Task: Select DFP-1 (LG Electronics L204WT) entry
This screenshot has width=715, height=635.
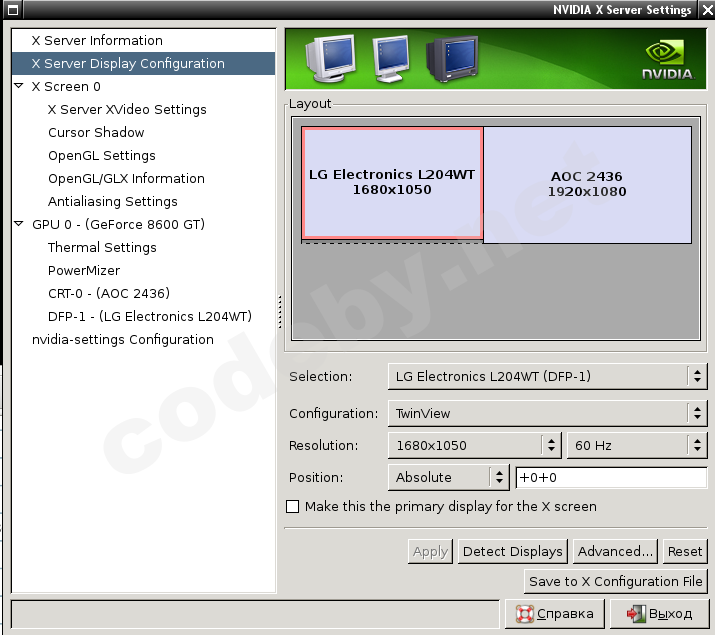Action: pos(150,316)
